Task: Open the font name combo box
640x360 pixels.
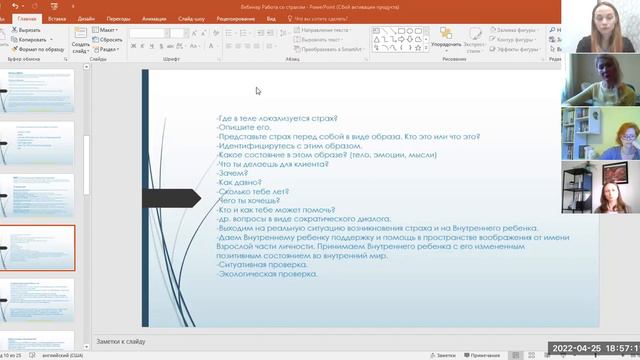Action: (149, 33)
